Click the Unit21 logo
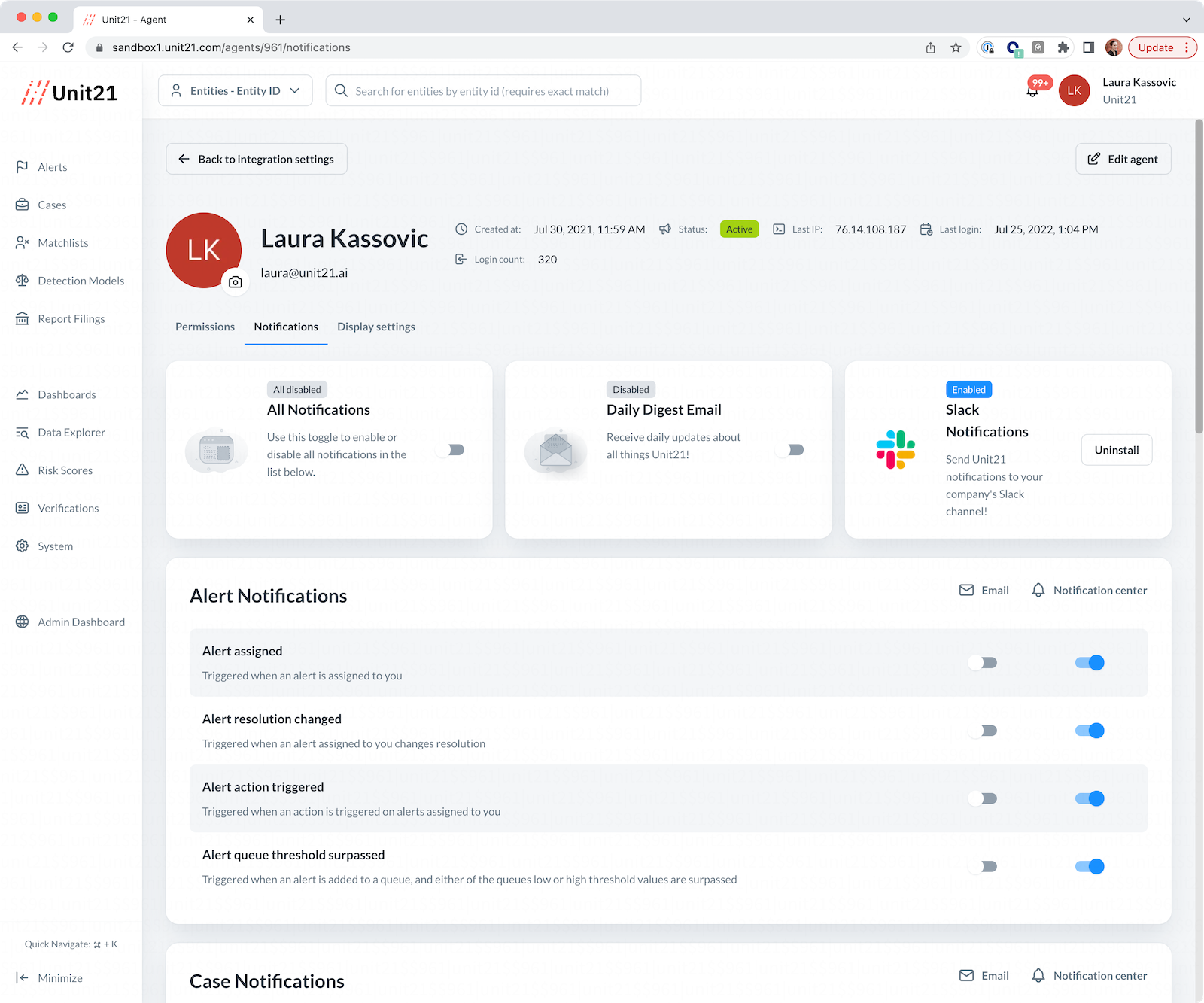1204x1003 pixels. click(x=69, y=92)
